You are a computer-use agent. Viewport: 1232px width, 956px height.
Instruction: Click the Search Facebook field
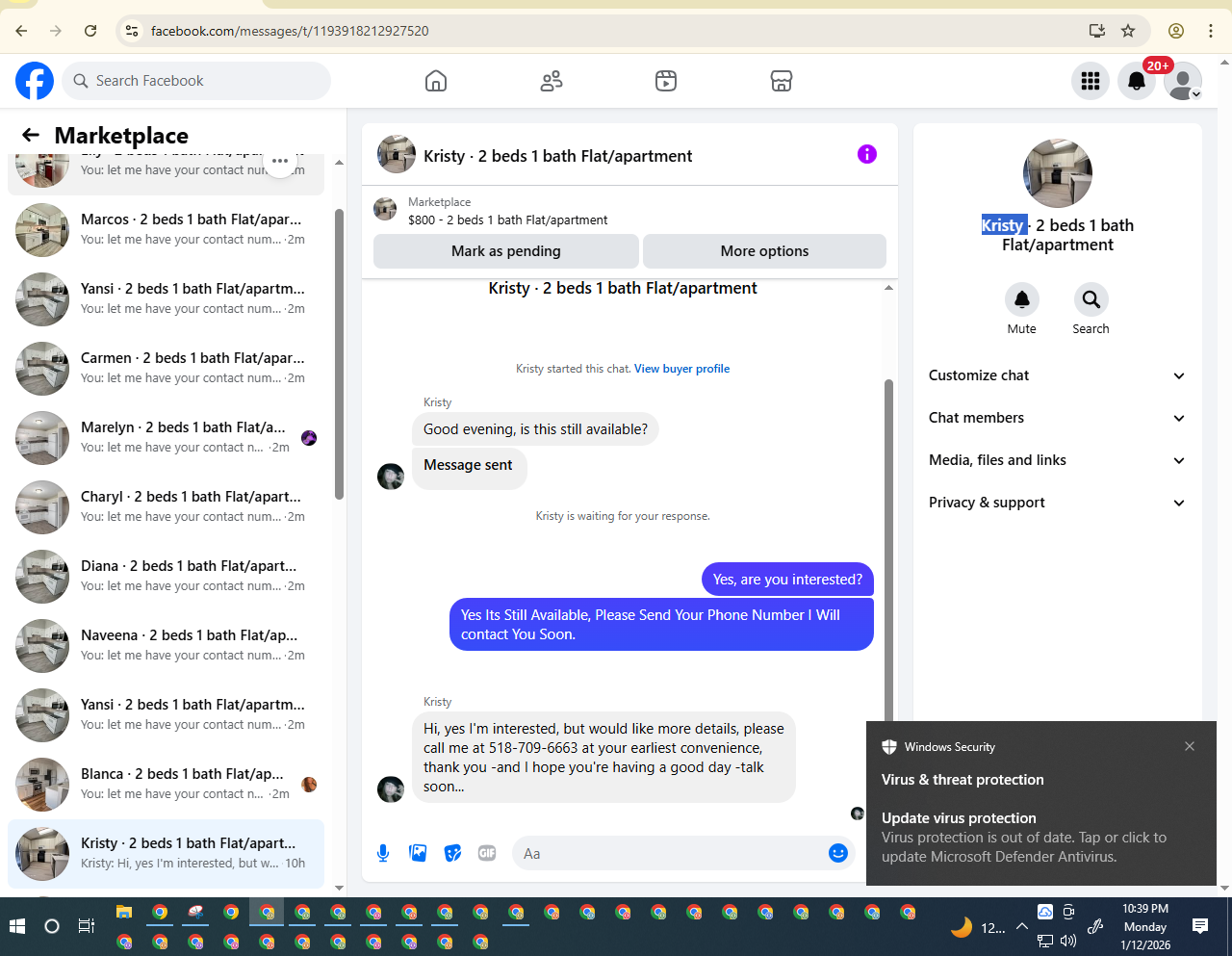pos(196,81)
